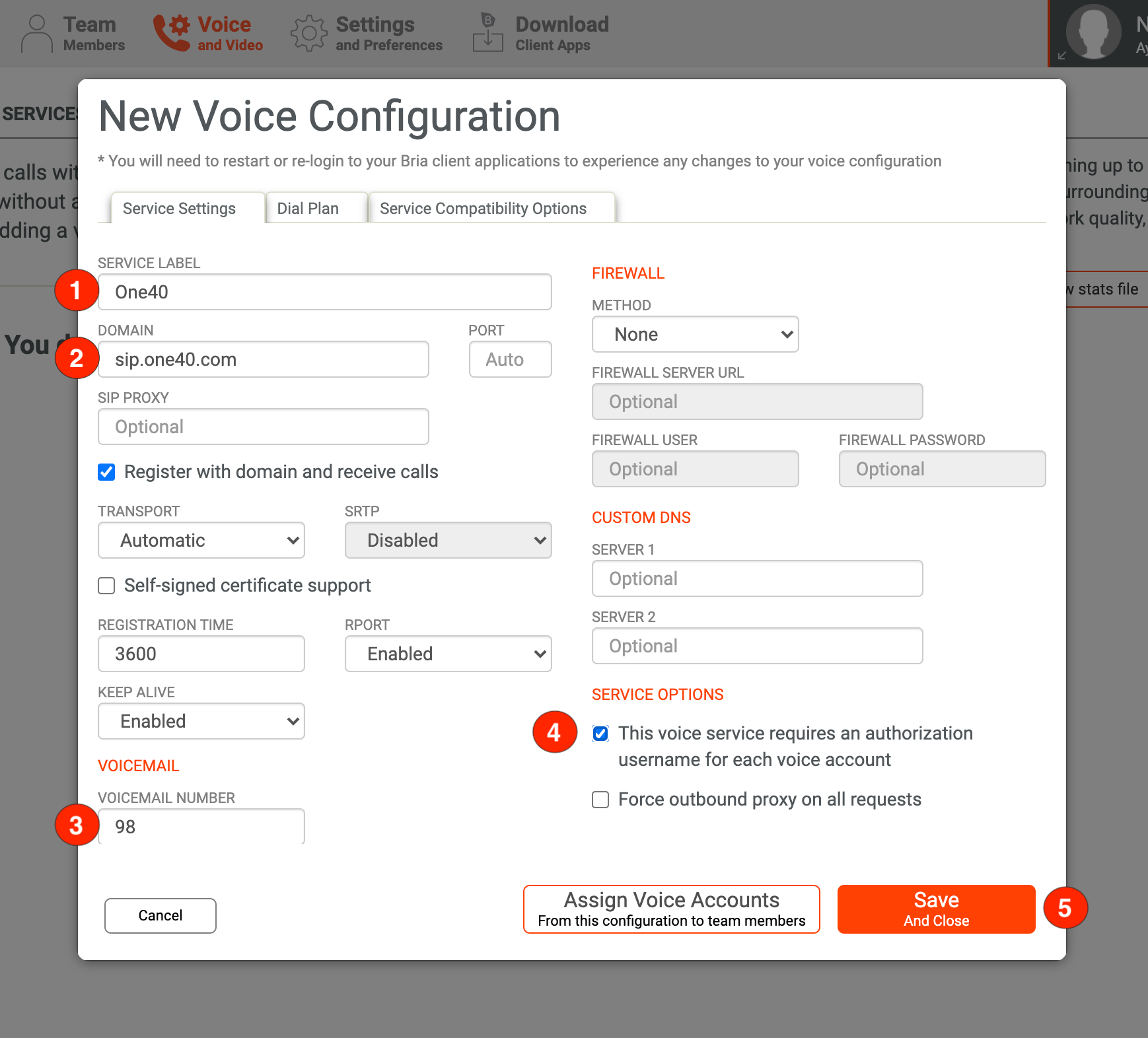Viewport: 1148px width, 1038px height.
Task: Open the Keep Alive dropdown
Action: coord(201,721)
